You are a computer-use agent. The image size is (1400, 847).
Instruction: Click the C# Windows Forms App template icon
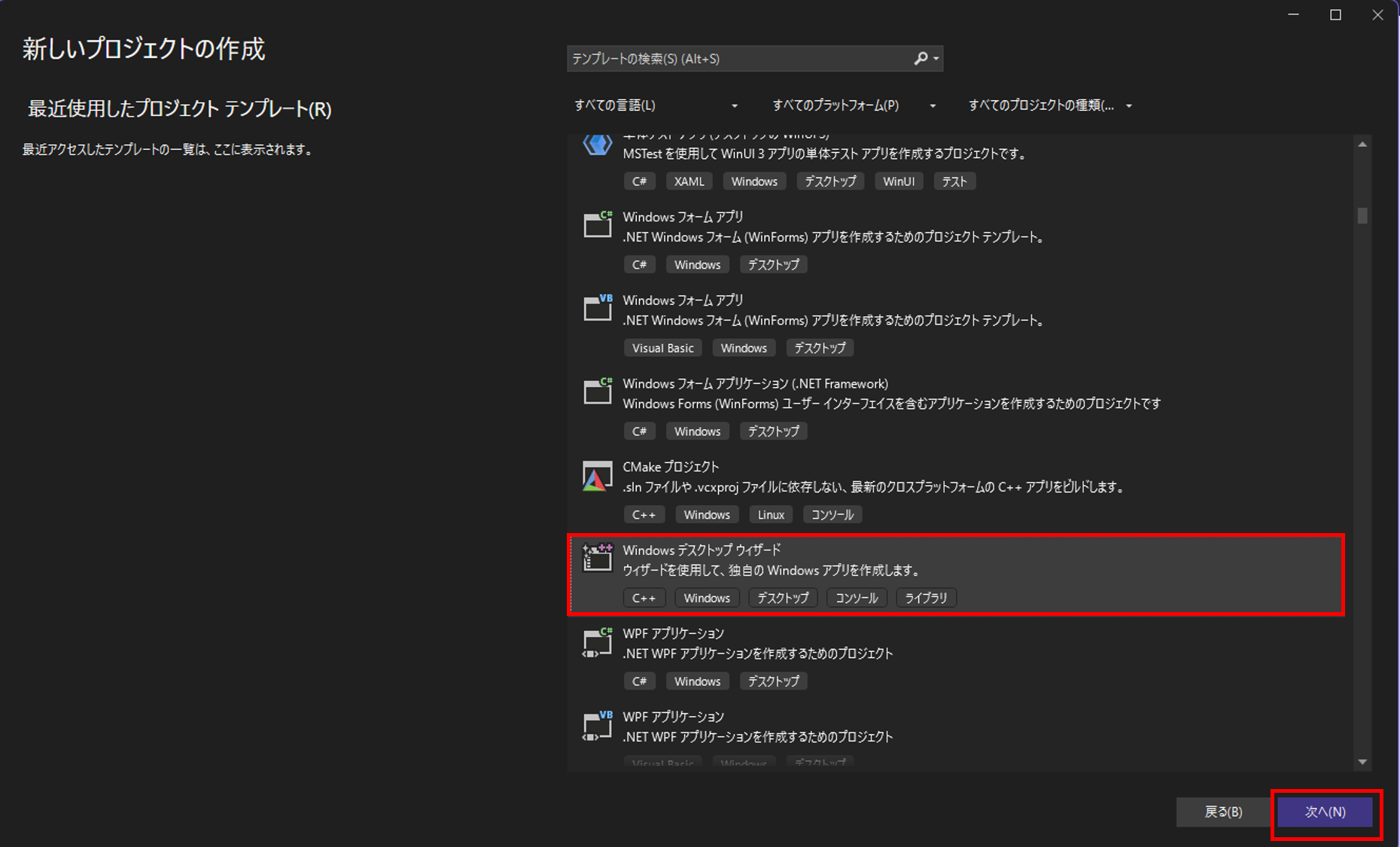pos(598,224)
